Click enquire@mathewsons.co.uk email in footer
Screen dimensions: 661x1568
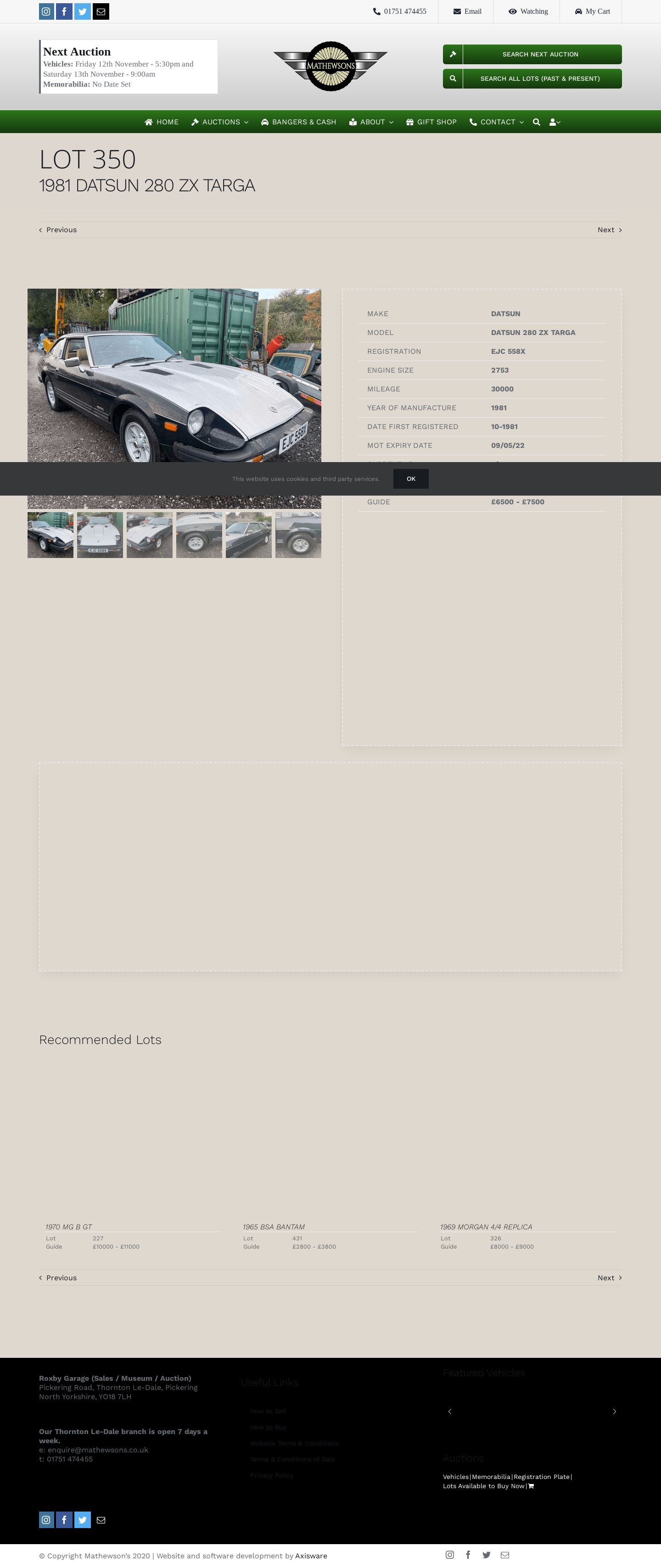click(98, 1449)
